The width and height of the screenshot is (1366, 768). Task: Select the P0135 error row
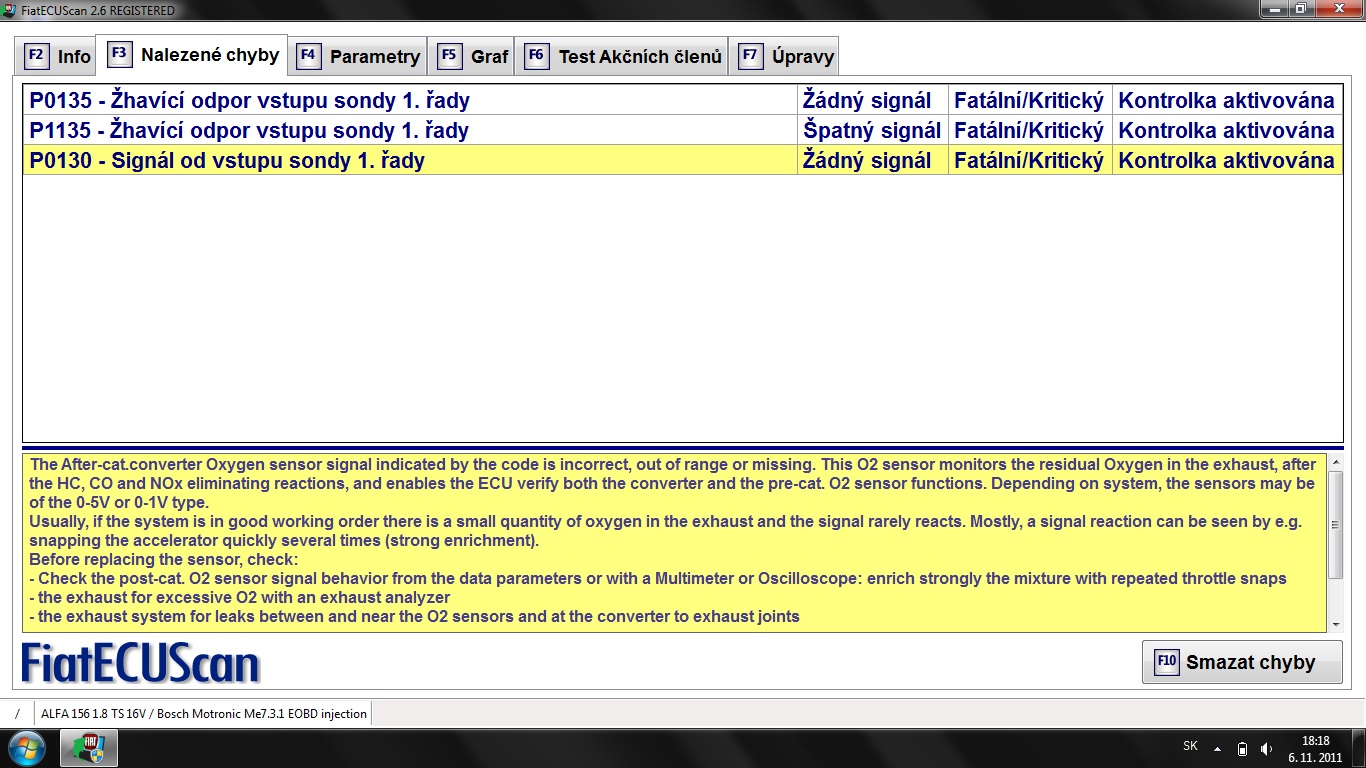410,100
